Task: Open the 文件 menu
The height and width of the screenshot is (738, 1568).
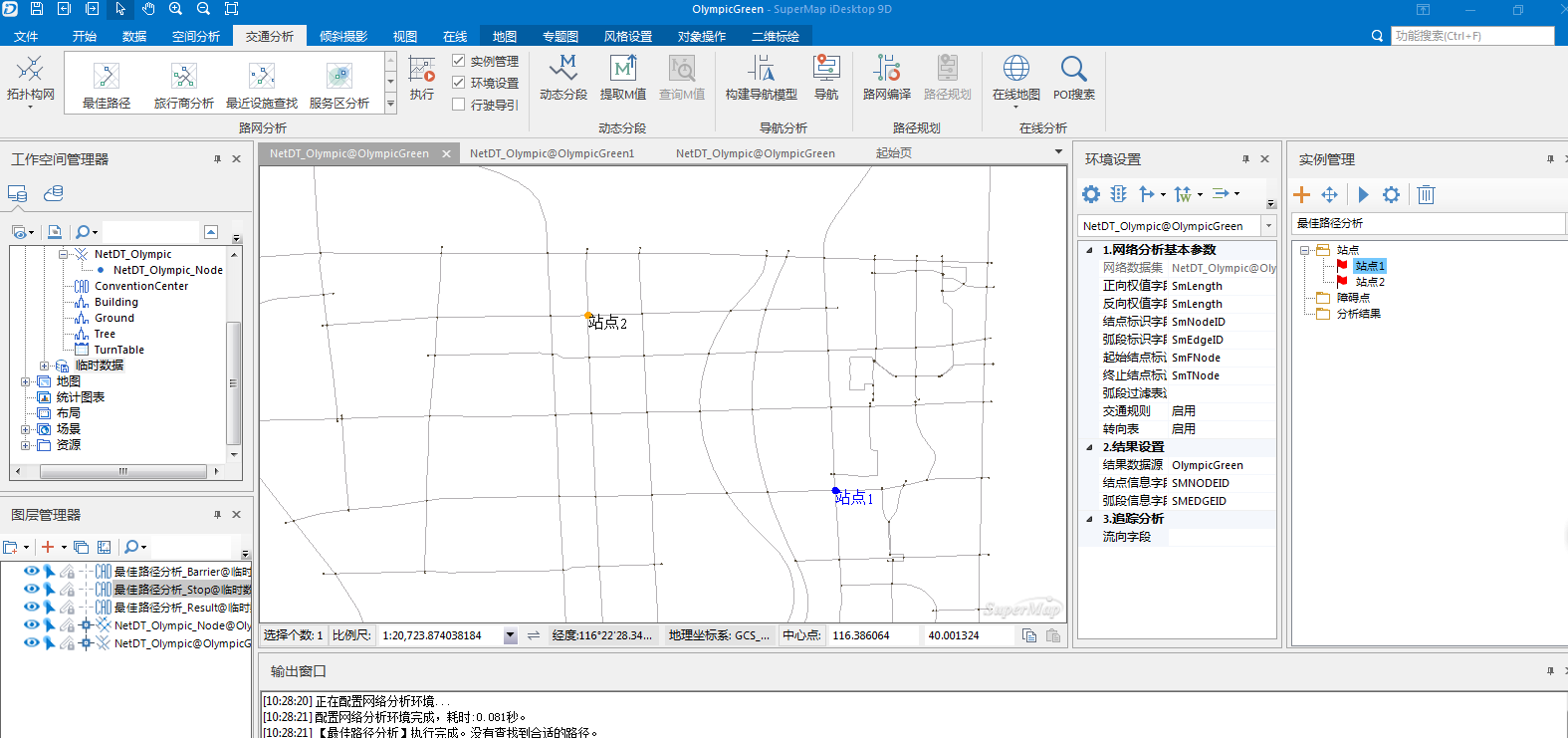Action: tap(26, 36)
